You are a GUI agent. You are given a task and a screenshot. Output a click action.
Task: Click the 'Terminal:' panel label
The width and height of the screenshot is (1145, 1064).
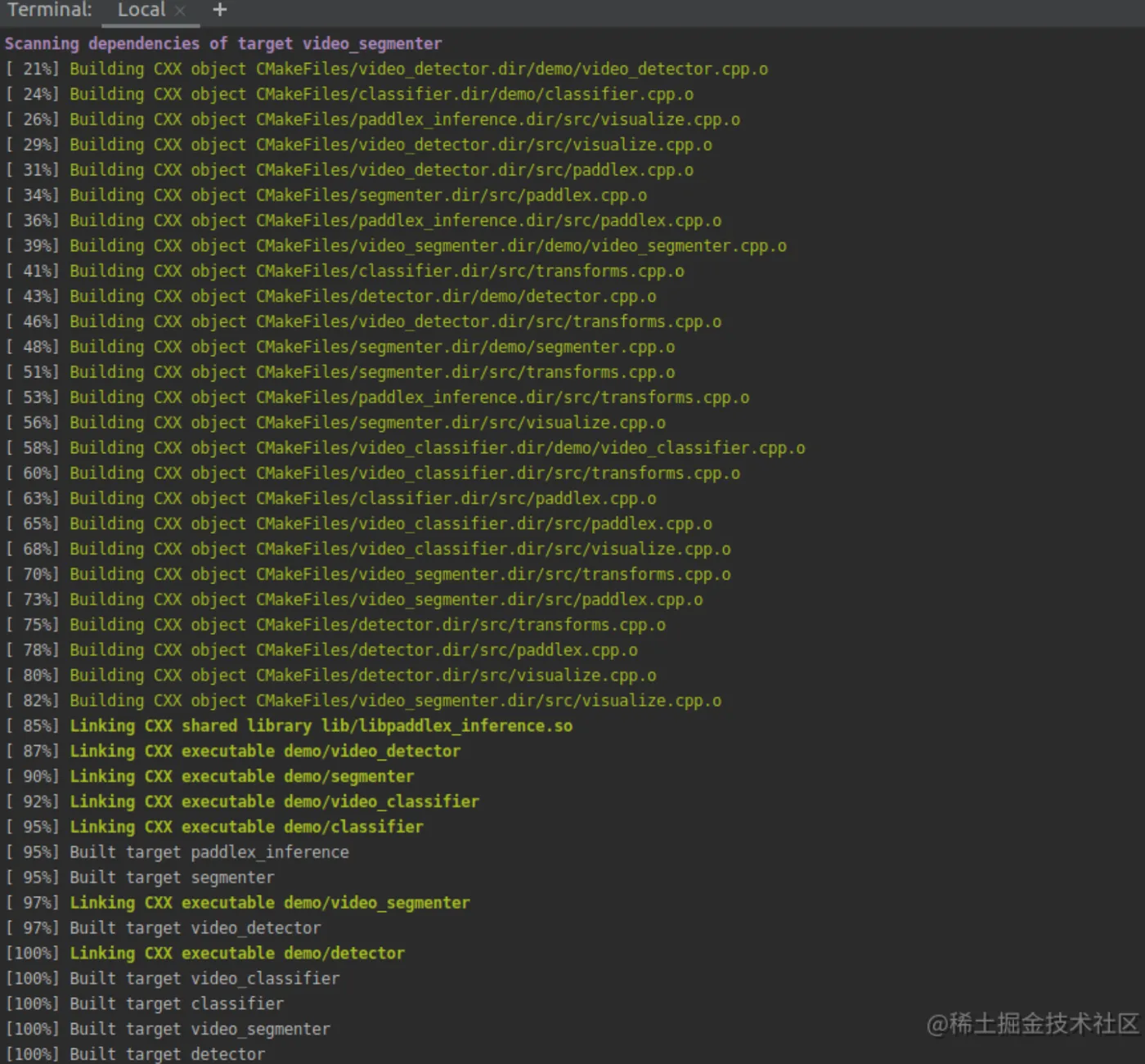click(49, 10)
